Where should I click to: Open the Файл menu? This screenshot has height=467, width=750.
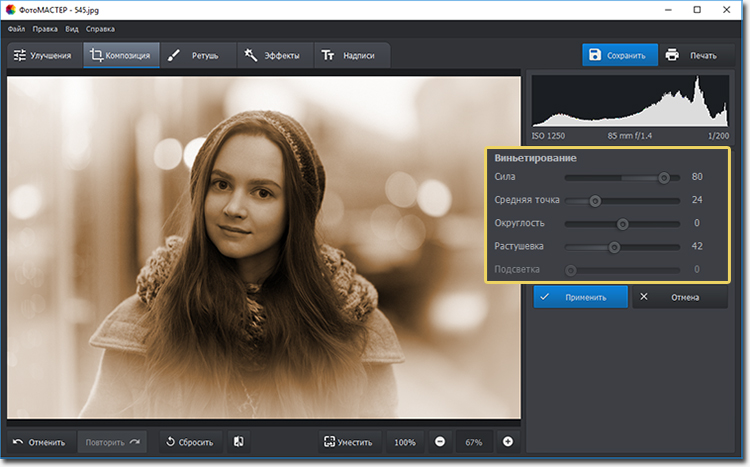[16, 29]
